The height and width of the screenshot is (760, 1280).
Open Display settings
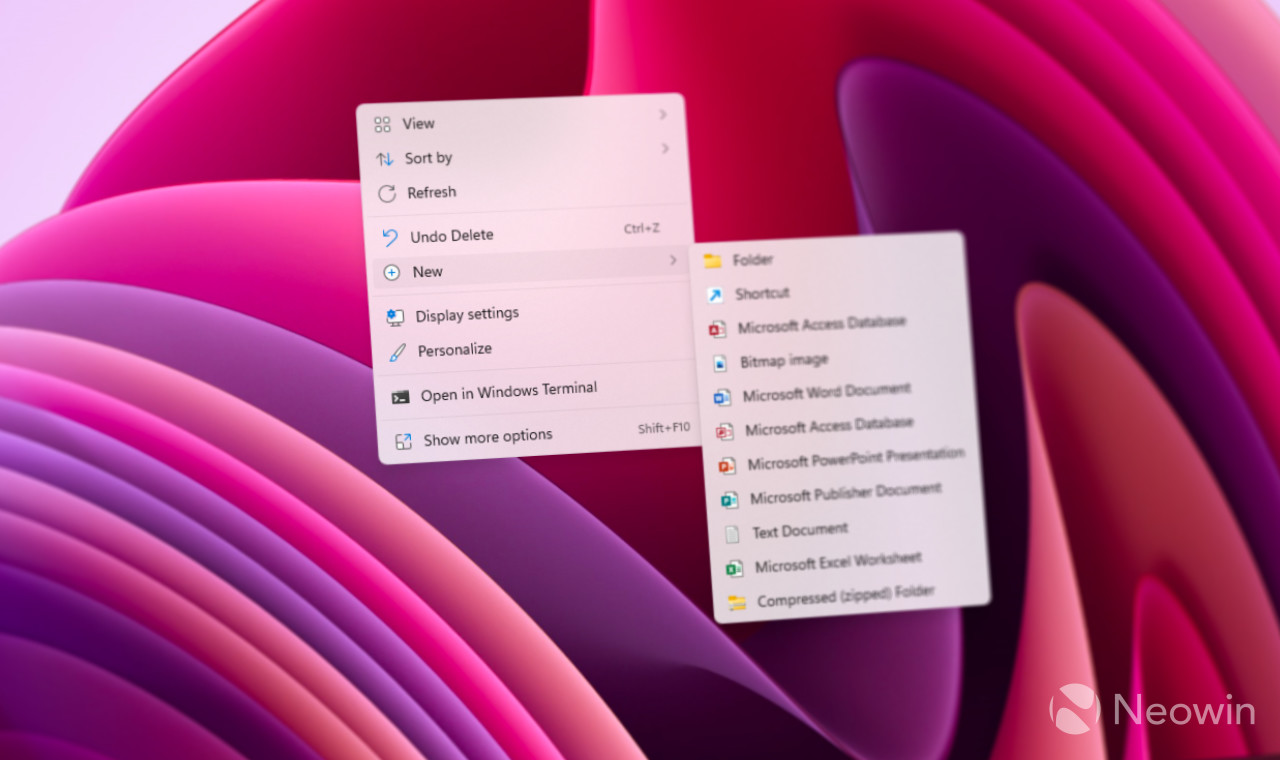pos(467,313)
